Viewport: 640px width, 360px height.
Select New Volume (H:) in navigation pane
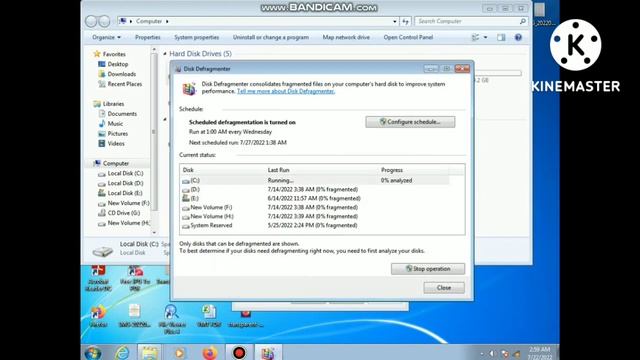click(128, 223)
